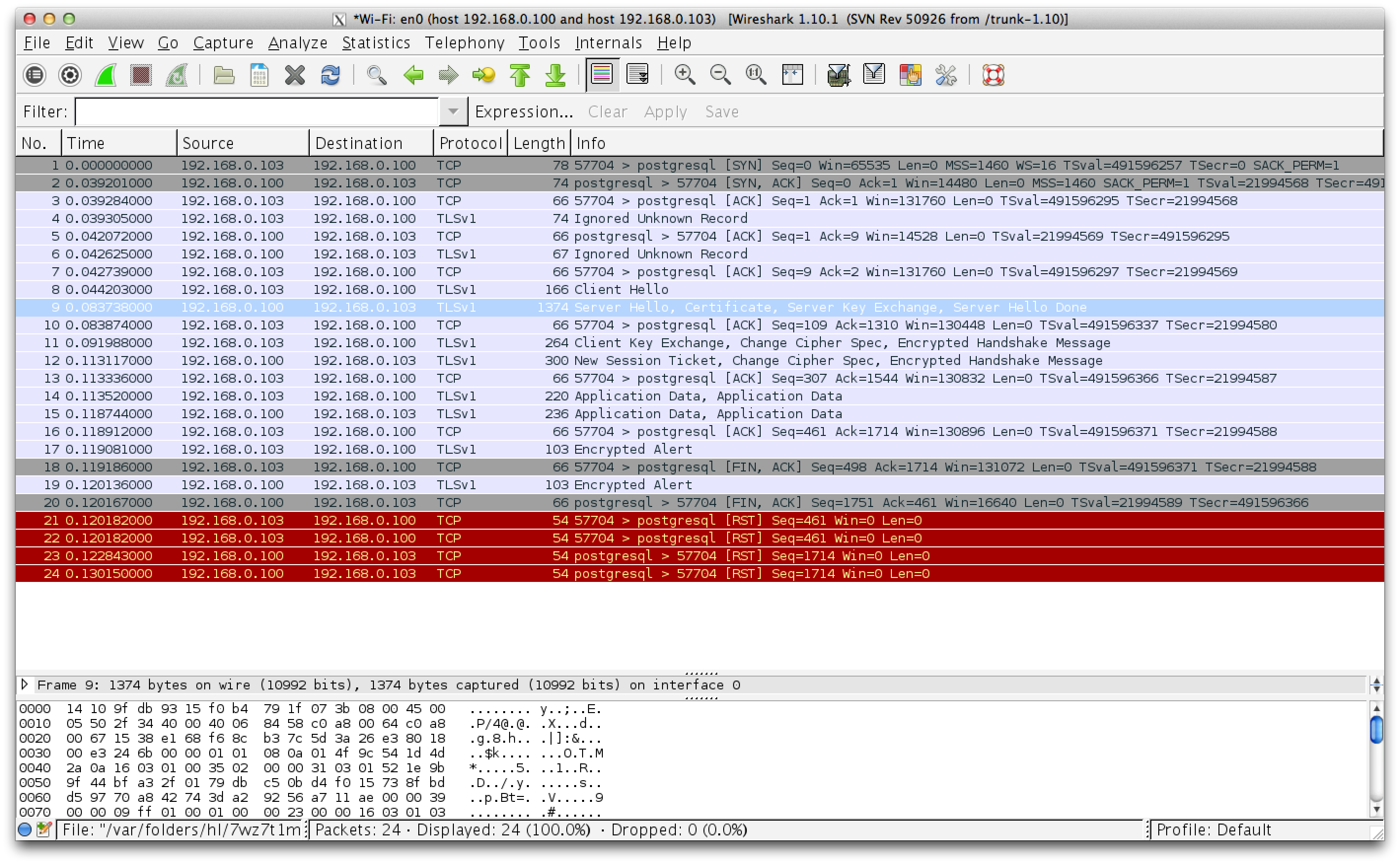
Task: Edit coloring rules icon
Action: 910,75
